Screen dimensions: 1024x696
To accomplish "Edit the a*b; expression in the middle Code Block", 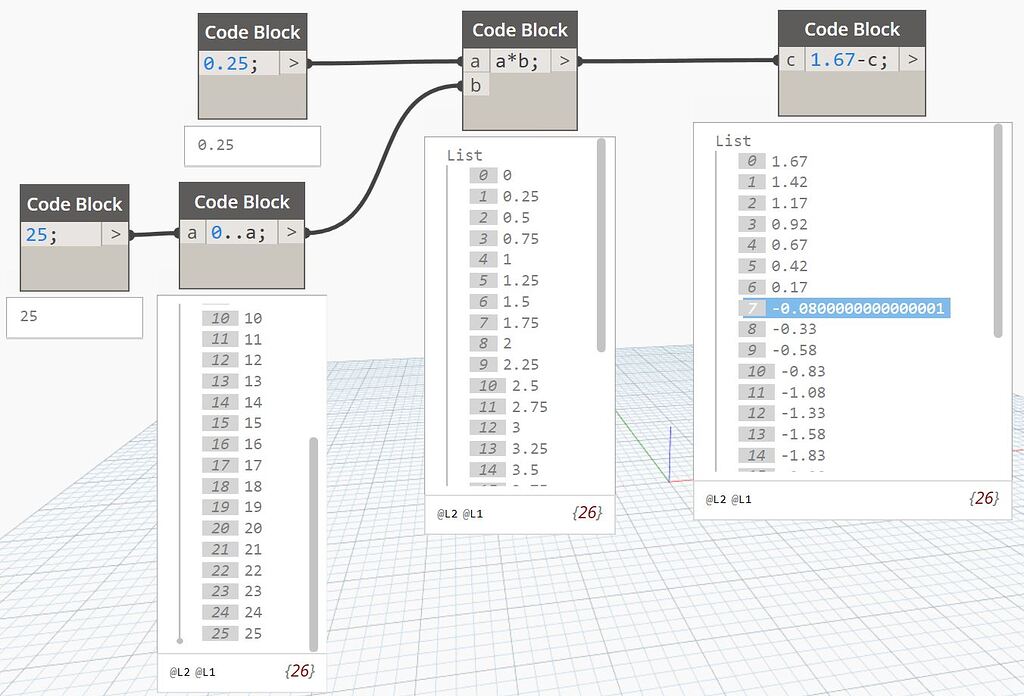I will click(x=515, y=60).
